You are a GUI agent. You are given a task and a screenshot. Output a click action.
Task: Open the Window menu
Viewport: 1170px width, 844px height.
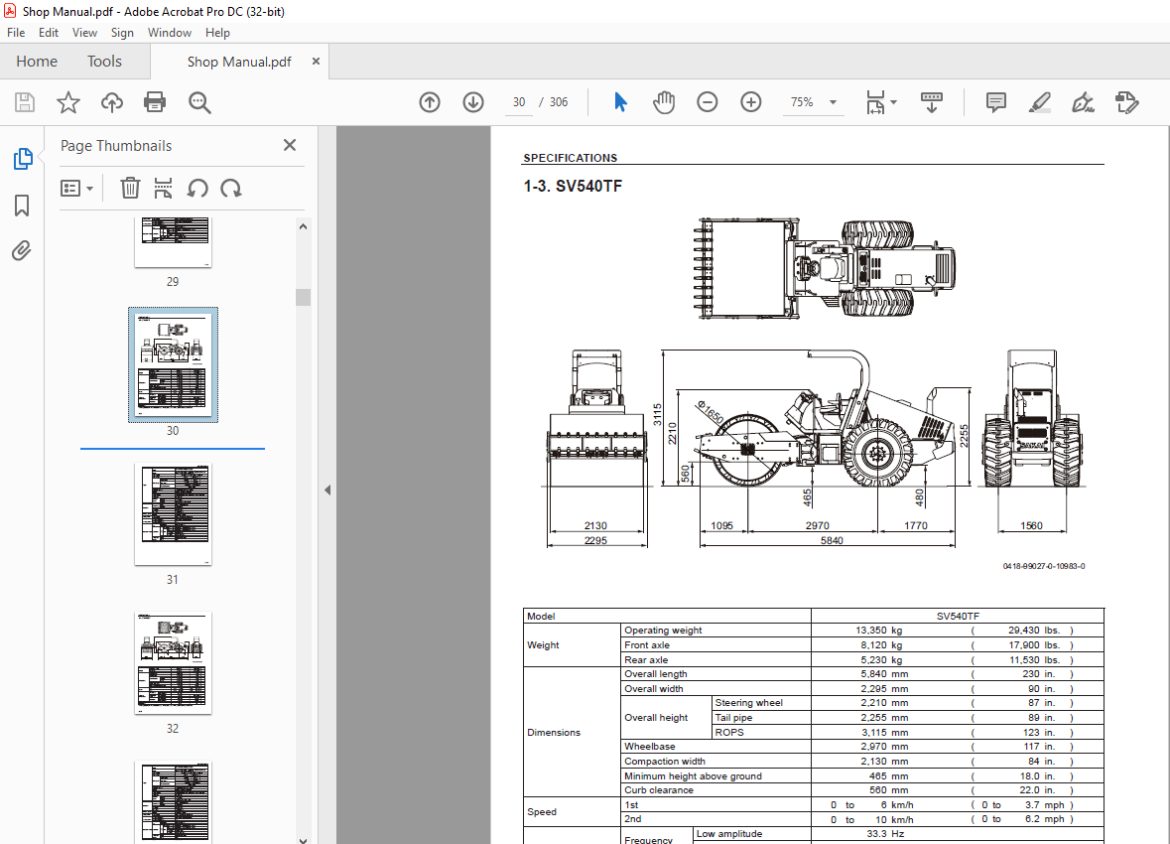169,33
